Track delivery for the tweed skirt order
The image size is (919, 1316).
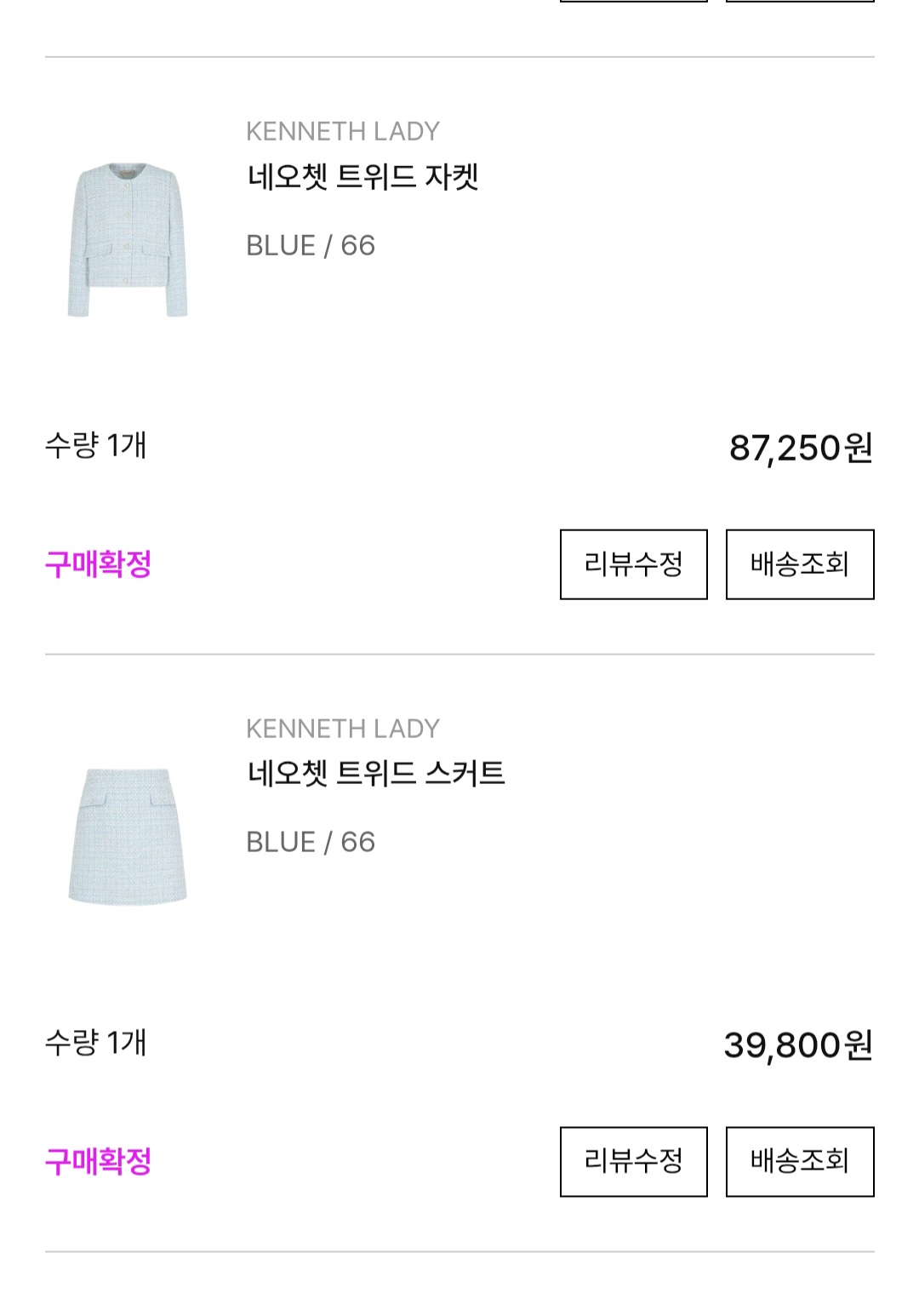coord(799,1161)
